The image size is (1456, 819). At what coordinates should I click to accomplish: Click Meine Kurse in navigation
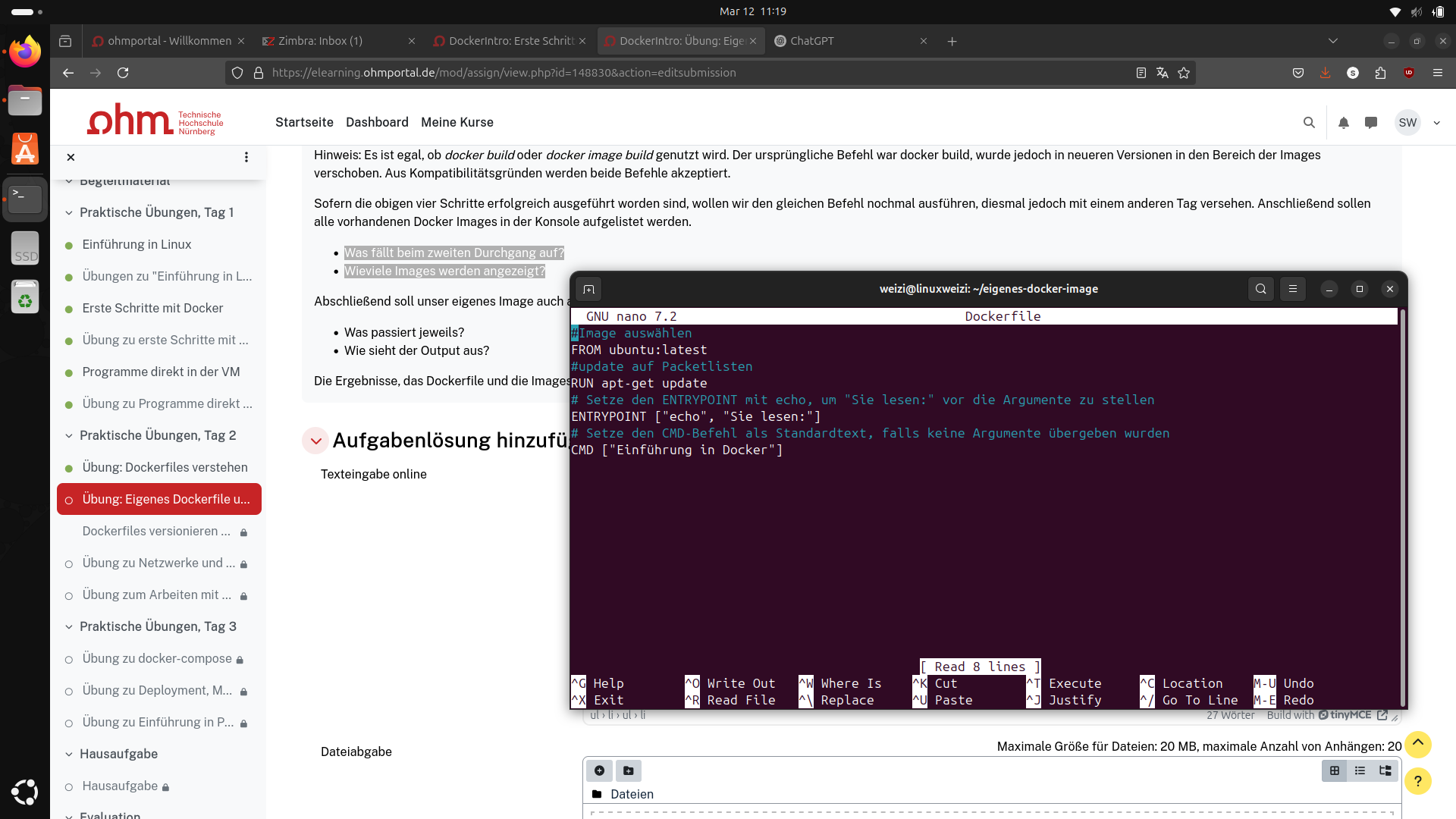457,122
